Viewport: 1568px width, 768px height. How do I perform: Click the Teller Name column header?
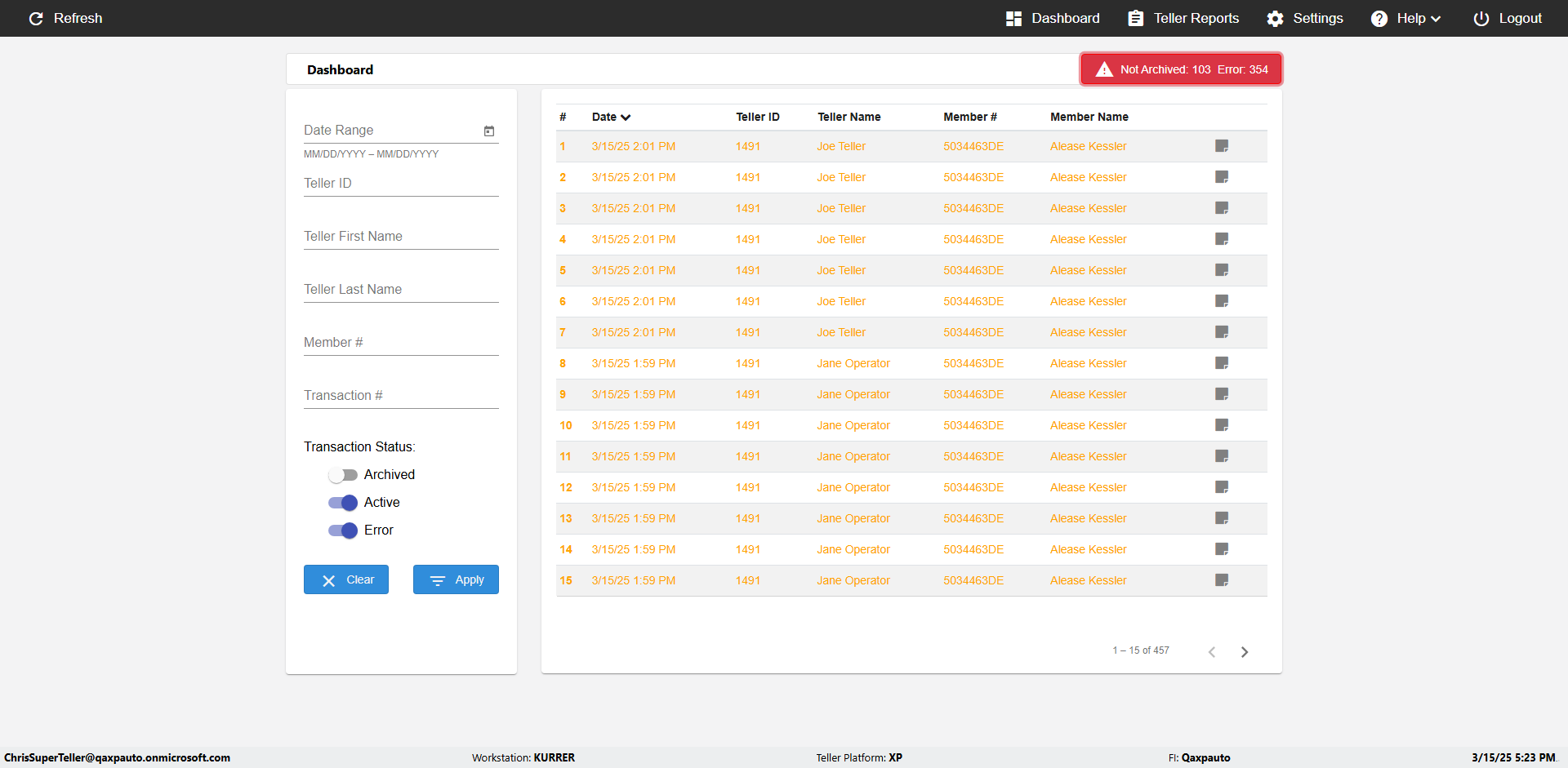coord(849,117)
